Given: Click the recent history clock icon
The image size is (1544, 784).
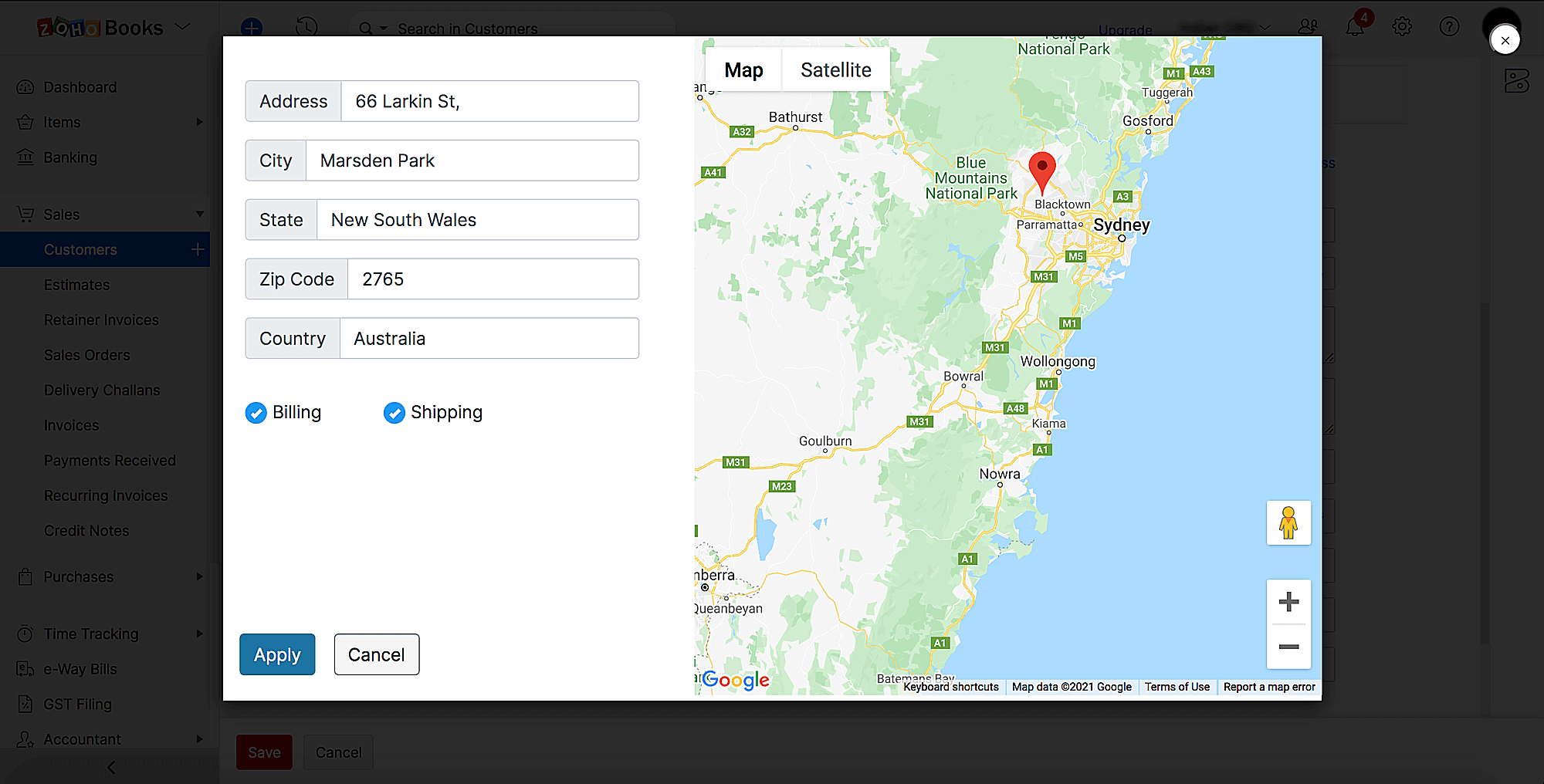Looking at the screenshot, I should [306, 26].
